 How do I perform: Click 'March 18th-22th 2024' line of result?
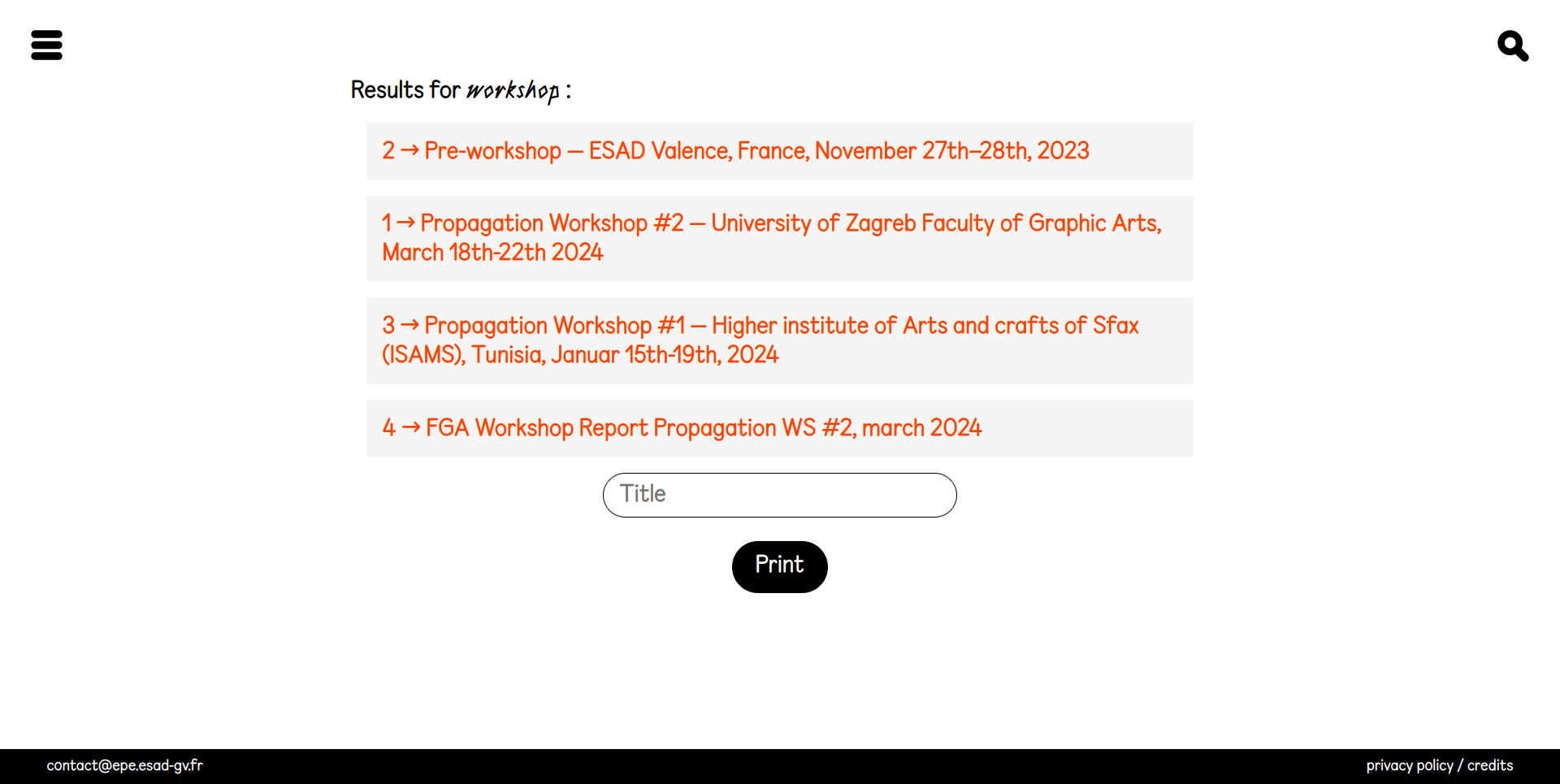pos(492,253)
